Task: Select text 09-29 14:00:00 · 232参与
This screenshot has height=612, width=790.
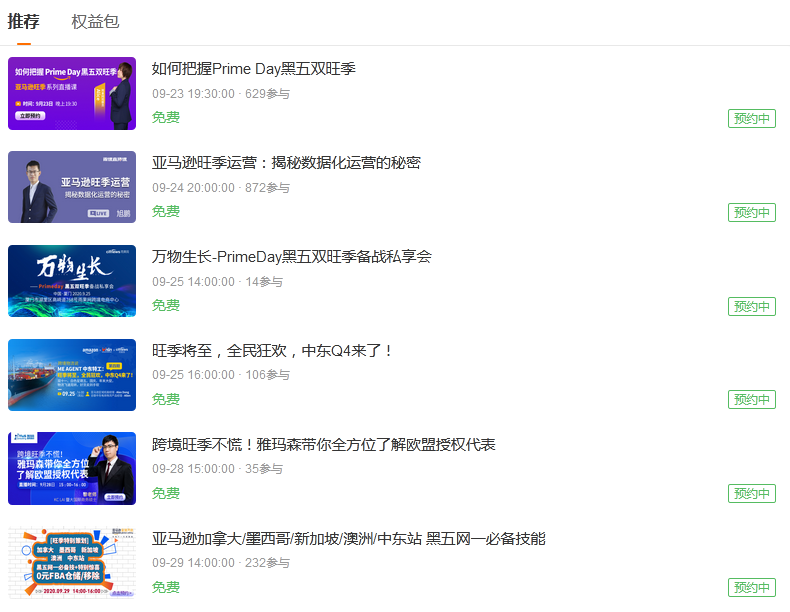Action: pos(221,563)
